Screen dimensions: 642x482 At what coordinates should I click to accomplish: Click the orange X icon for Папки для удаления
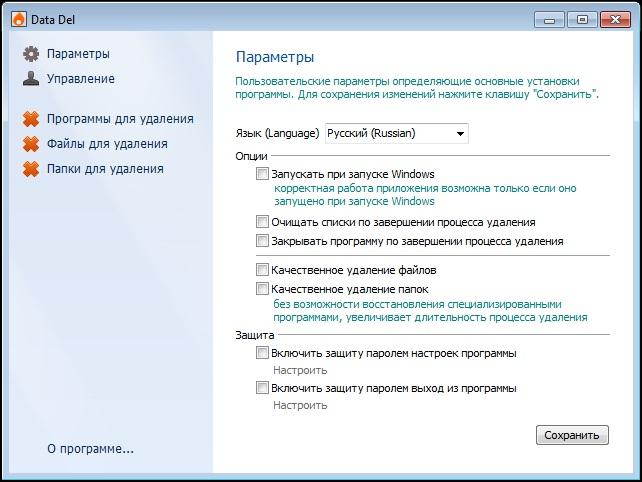point(31,169)
